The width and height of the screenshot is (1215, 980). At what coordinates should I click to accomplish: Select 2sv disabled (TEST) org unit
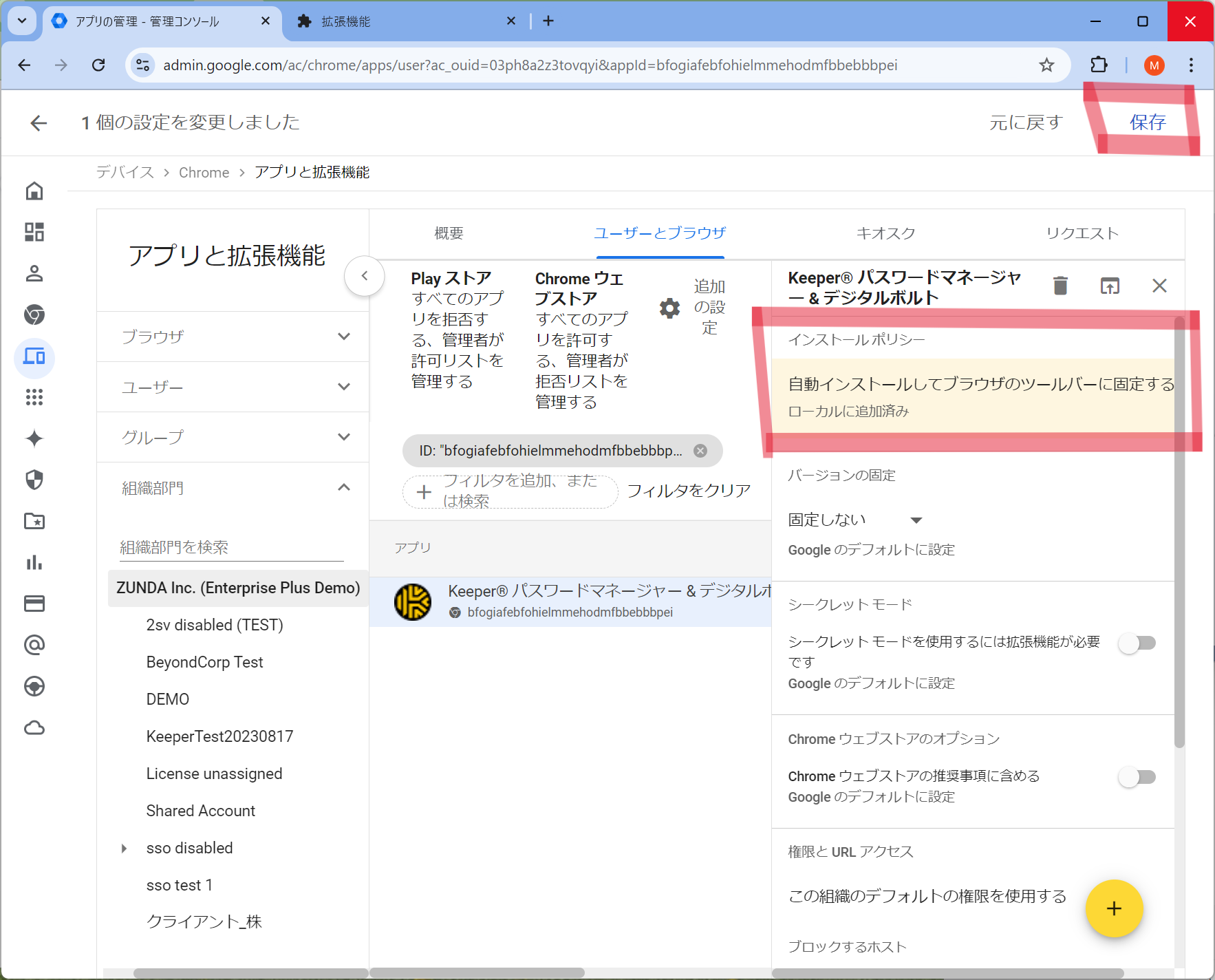215,625
